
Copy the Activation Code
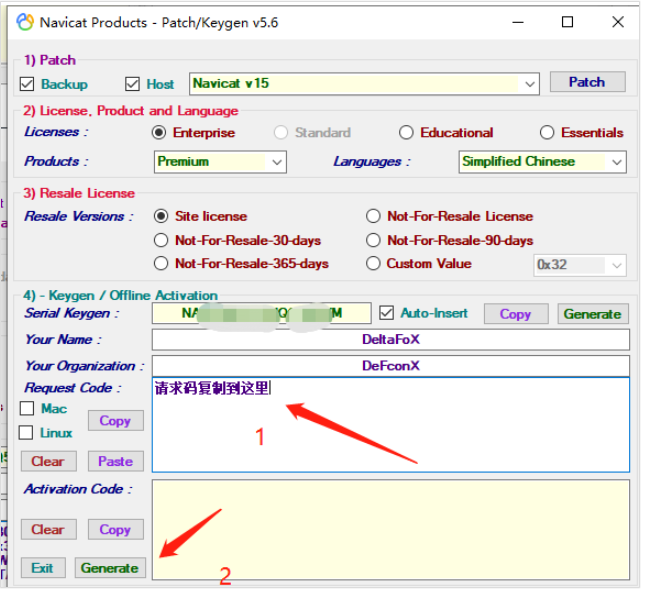pos(116,529)
